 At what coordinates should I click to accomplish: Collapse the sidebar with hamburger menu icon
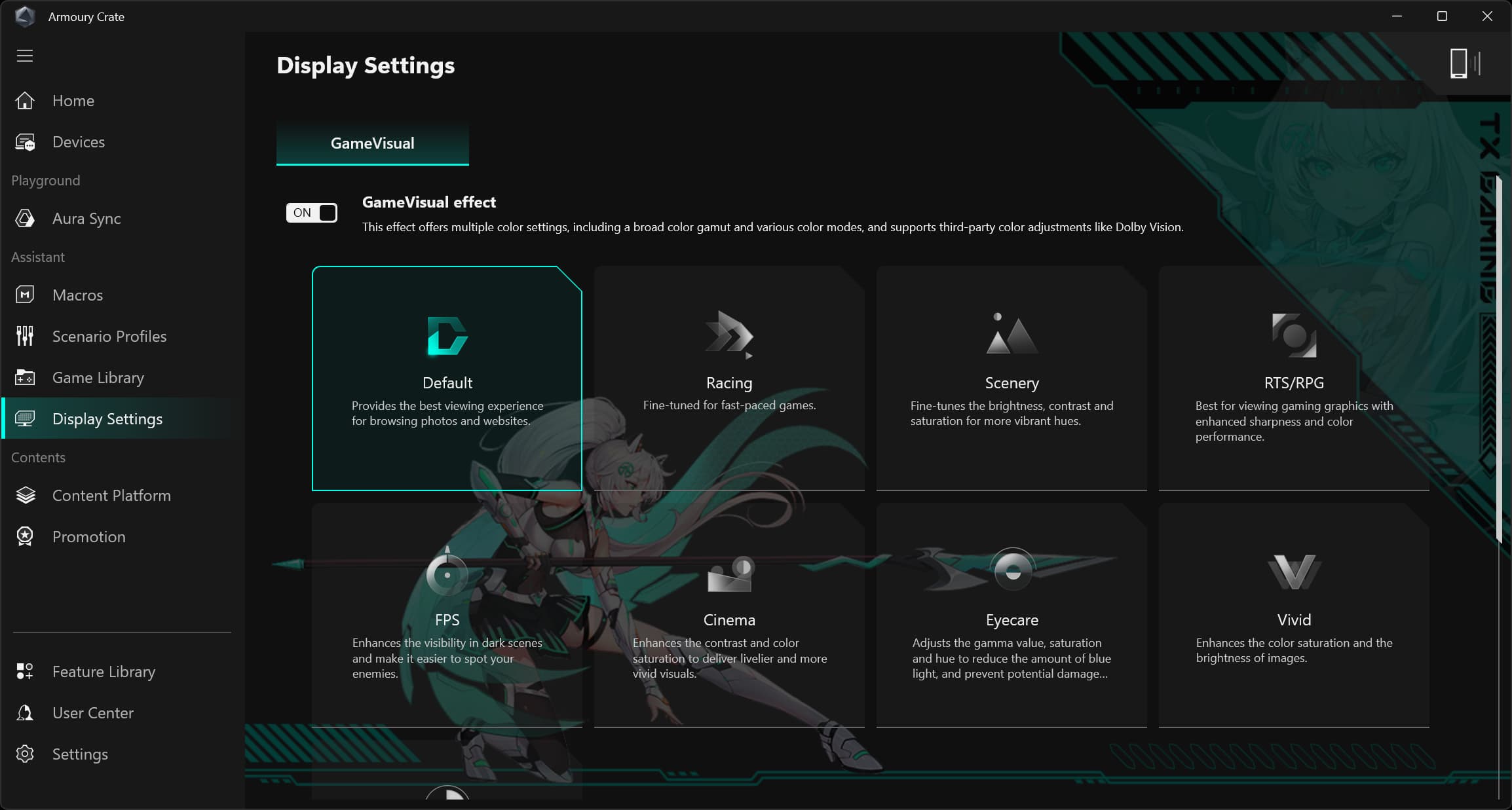point(25,56)
